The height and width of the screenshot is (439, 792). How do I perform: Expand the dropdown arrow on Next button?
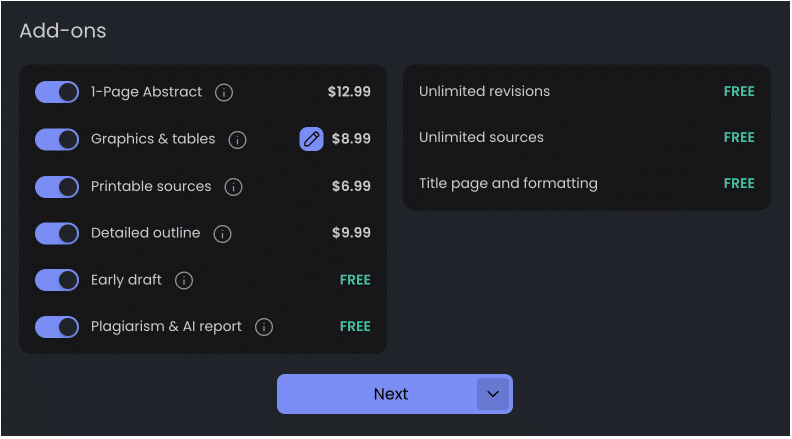pyautogui.click(x=493, y=394)
